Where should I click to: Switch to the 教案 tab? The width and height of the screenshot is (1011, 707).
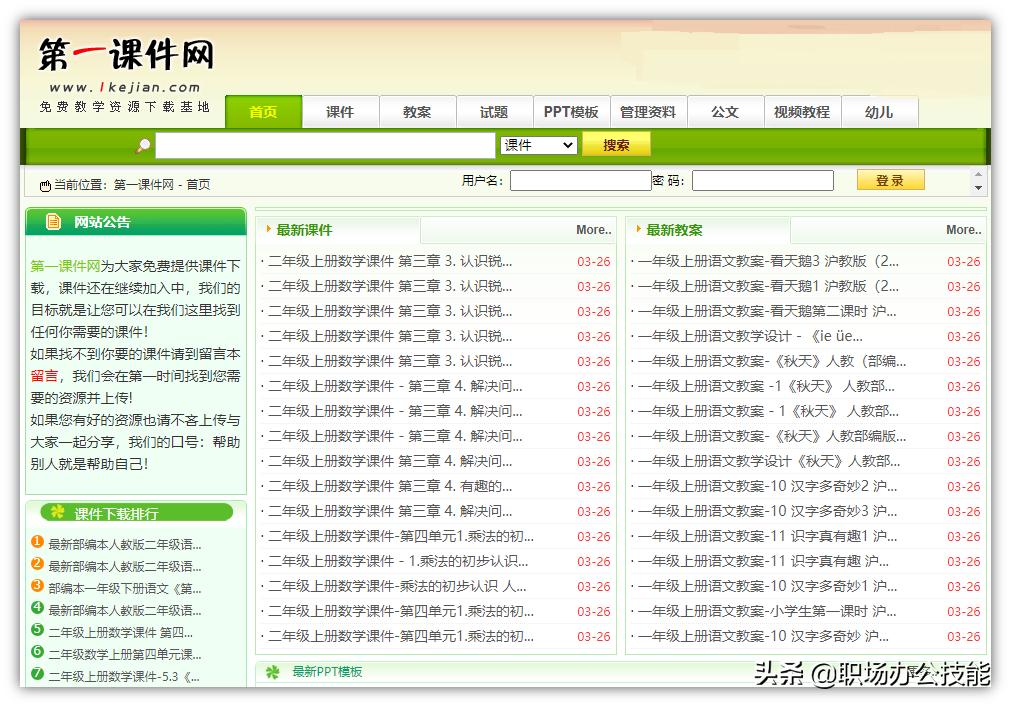tap(417, 112)
